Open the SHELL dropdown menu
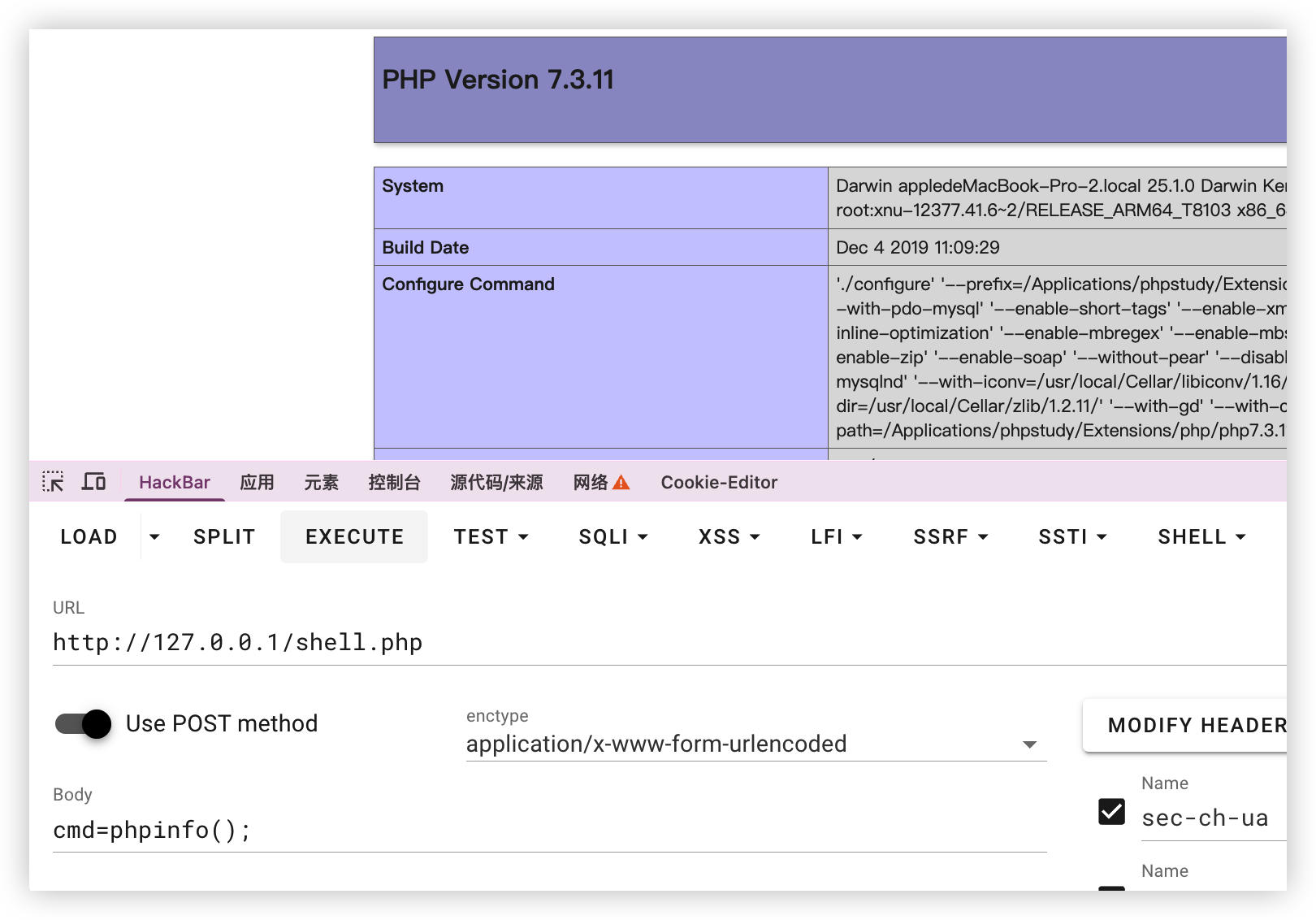 click(1201, 537)
